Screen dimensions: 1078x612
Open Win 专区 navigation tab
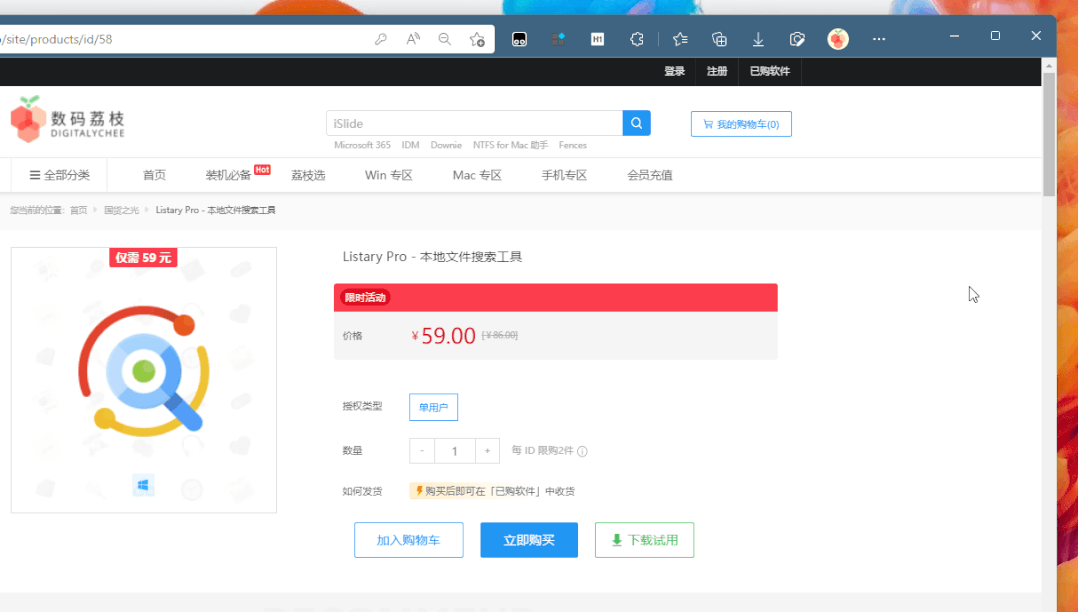pos(388,175)
